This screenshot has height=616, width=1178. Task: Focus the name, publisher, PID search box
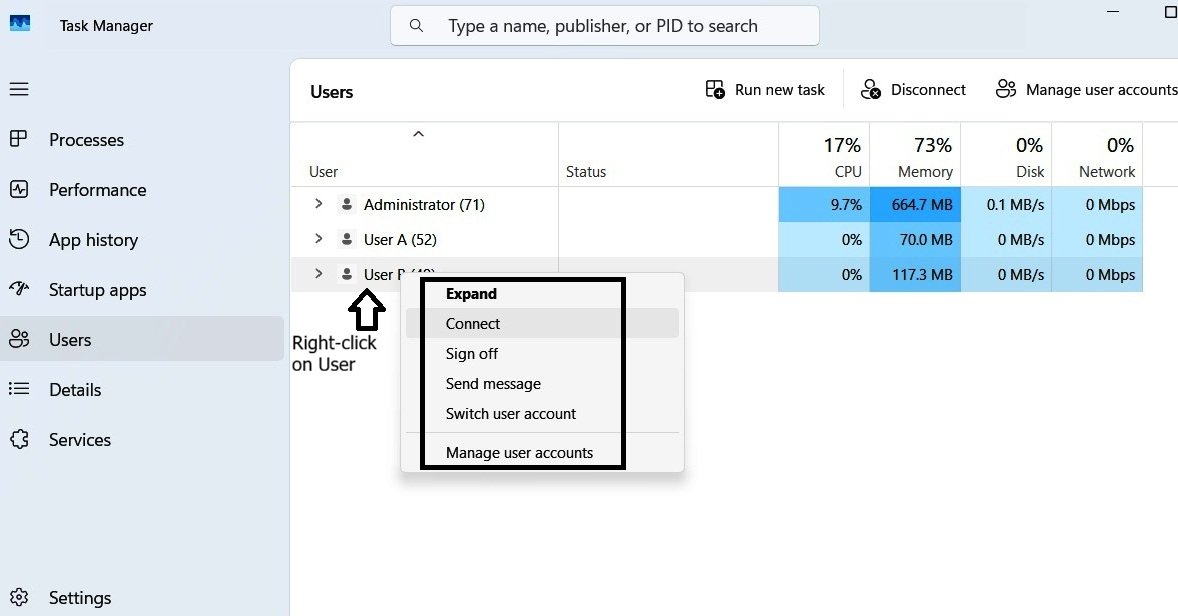click(x=605, y=26)
